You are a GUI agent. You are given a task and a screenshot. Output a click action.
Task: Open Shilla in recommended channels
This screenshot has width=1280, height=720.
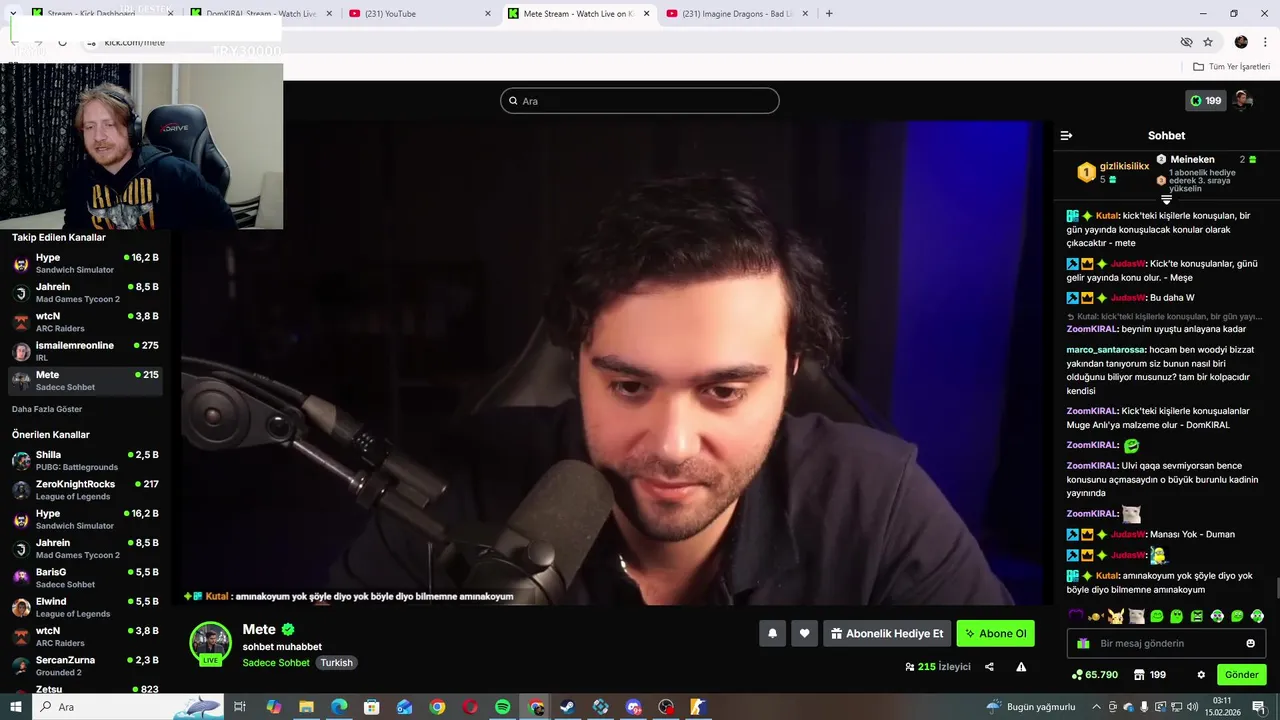coord(86,461)
